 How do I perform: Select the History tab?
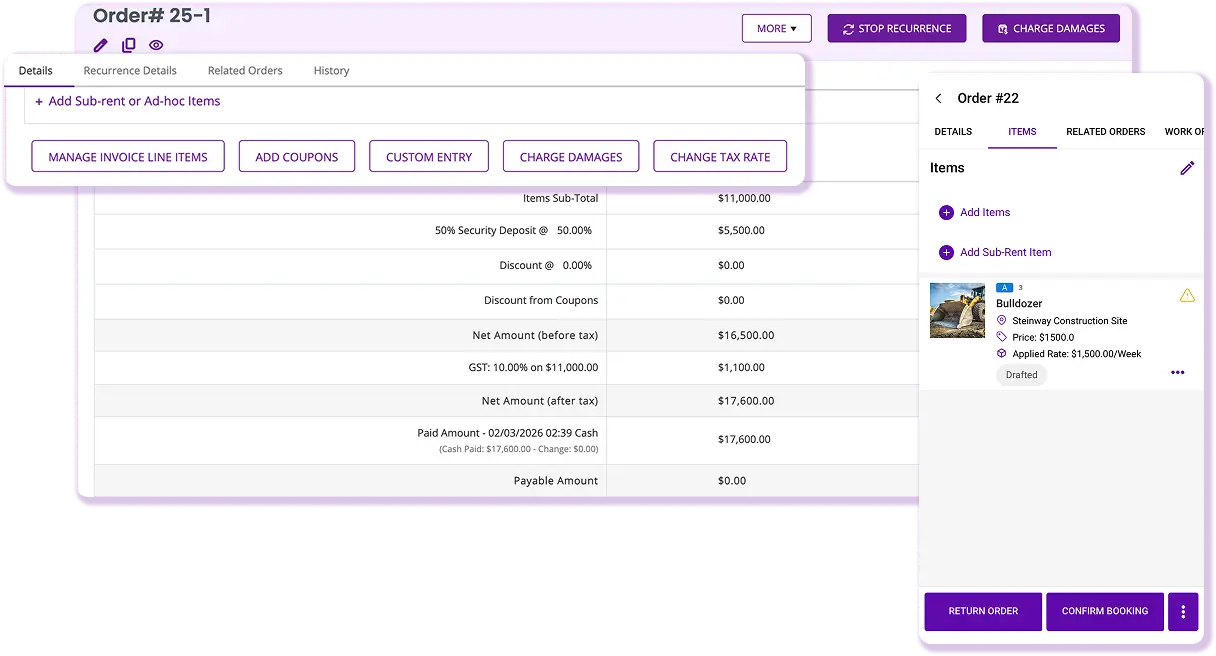331,71
